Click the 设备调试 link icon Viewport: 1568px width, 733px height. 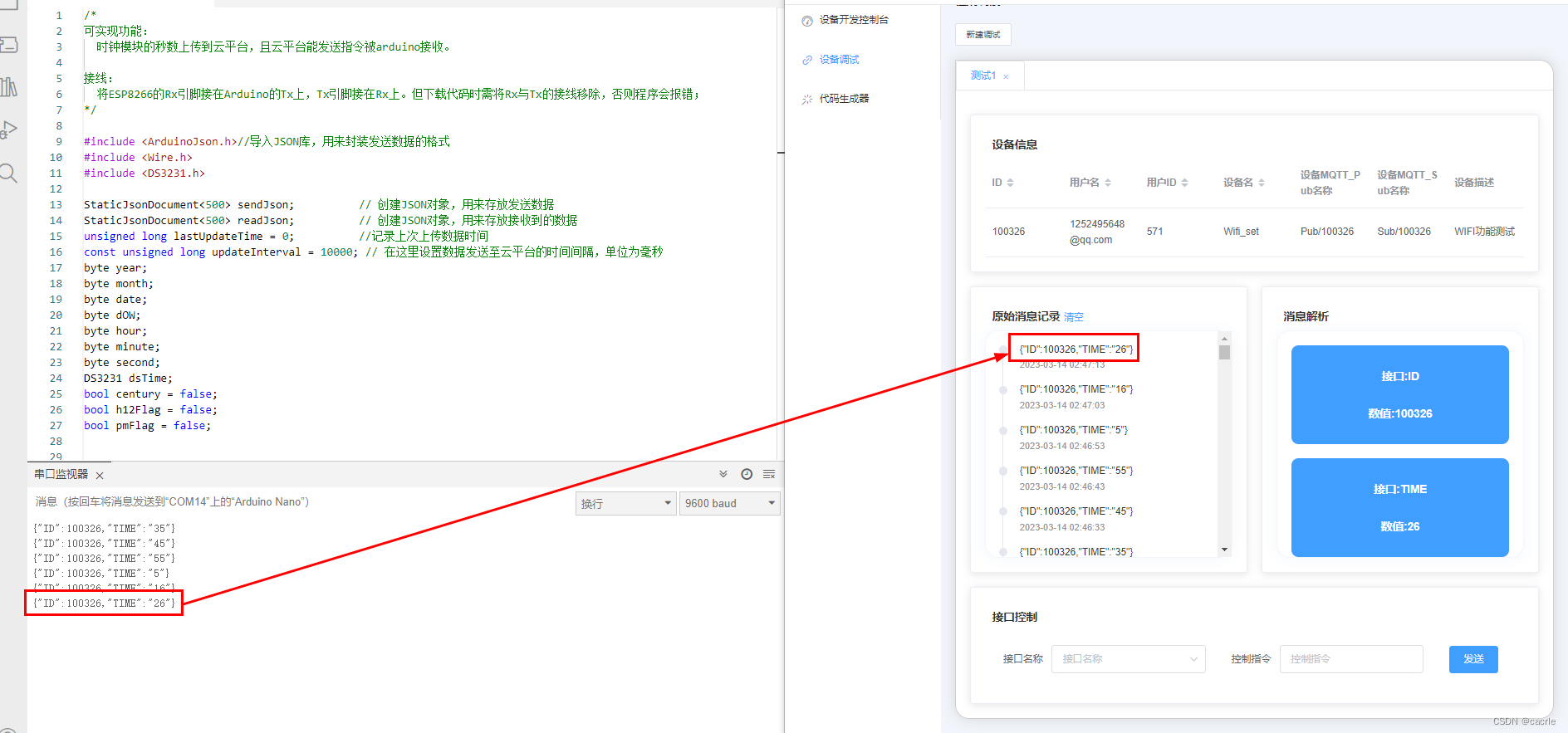[x=807, y=60]
